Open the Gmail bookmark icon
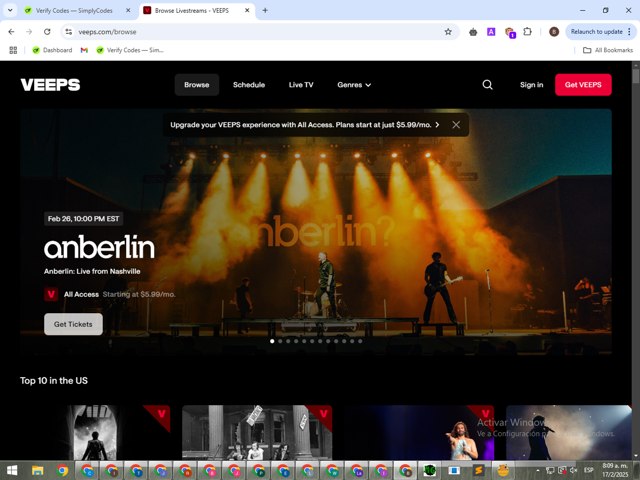 click(x=84, y=50)
